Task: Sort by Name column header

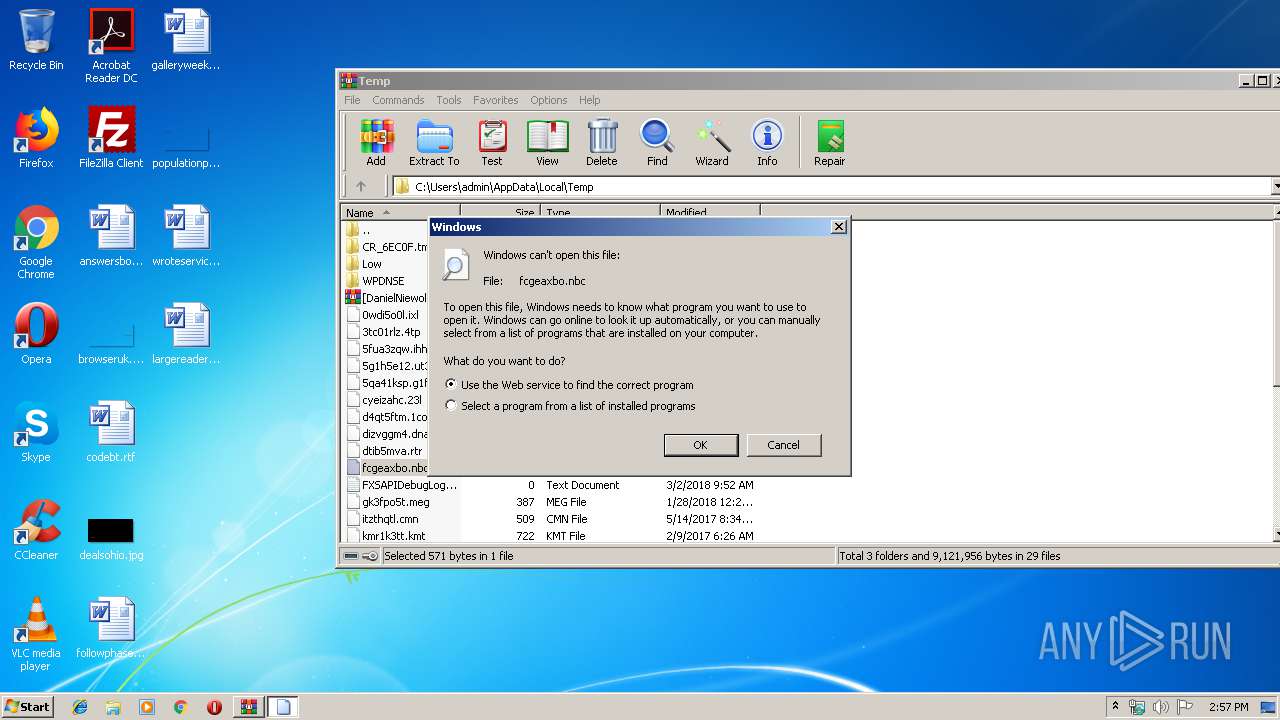Action: [400, 212]
